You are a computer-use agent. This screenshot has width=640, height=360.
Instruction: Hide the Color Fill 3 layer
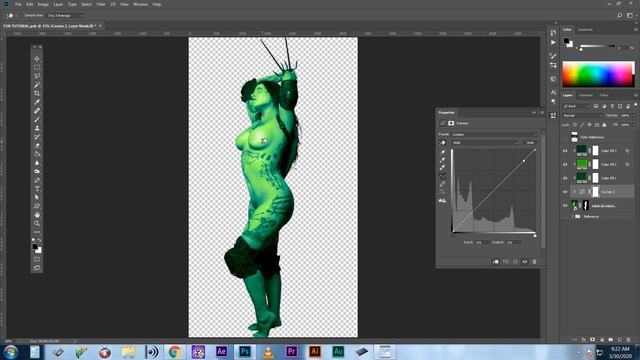point(565,151)
